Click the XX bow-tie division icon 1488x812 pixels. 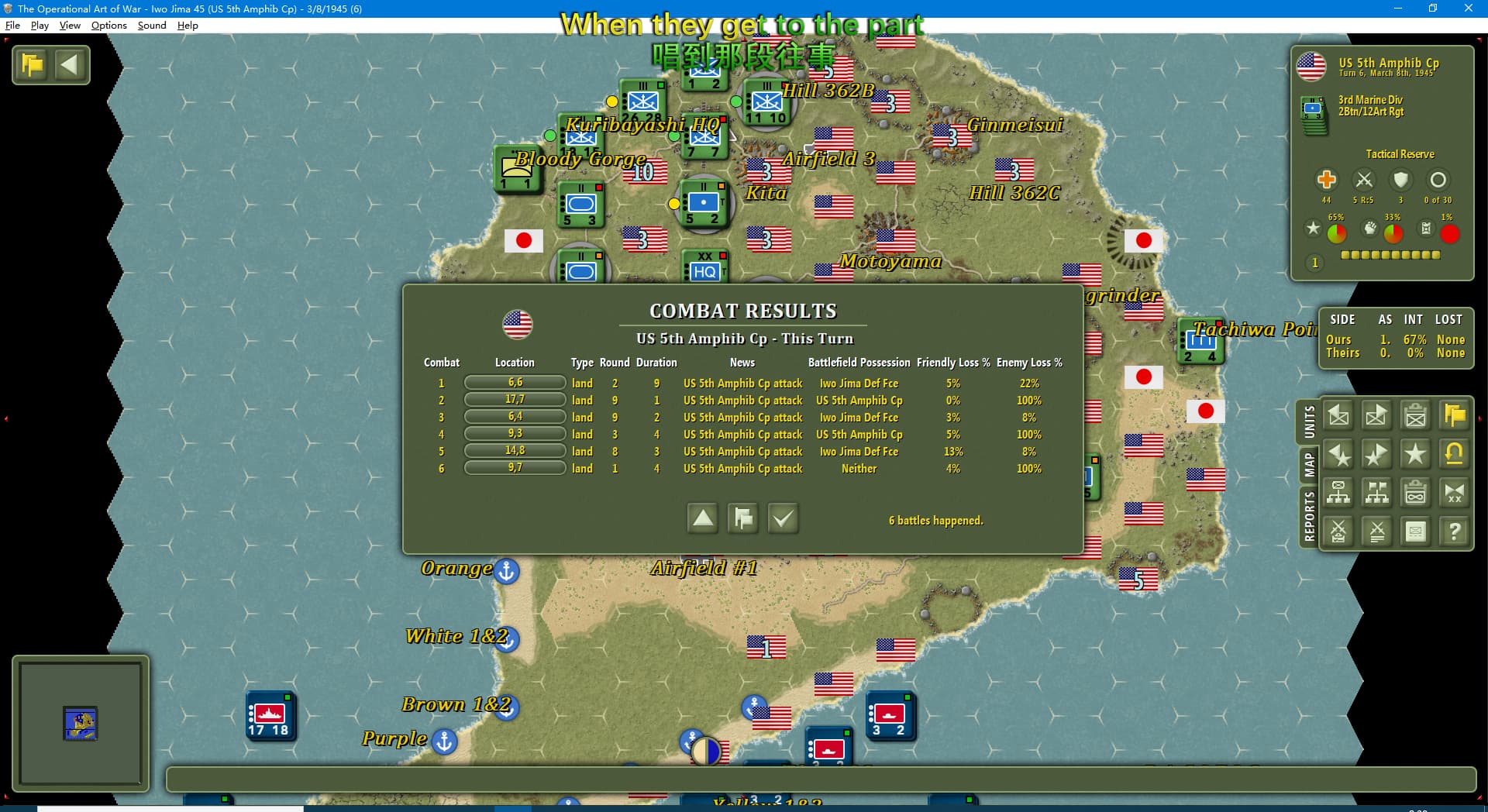1454,493
